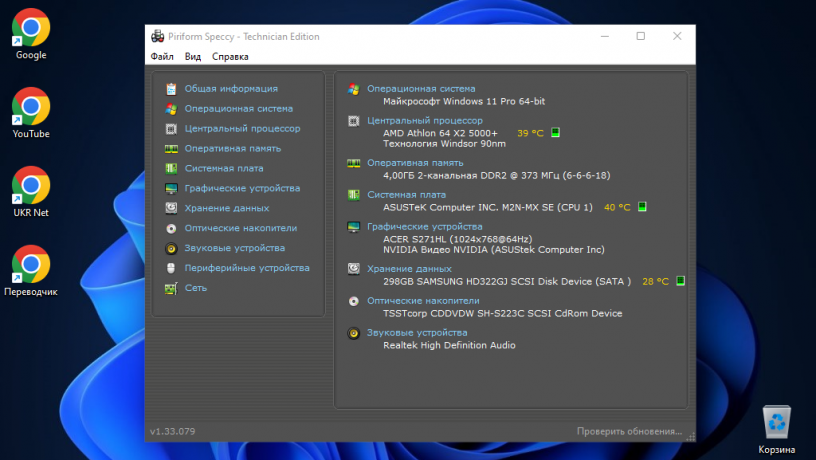The height and width of the screenshot is (460, 816).
Task: Select Звуковые устройства in the sidebar list
Action: 234,248
